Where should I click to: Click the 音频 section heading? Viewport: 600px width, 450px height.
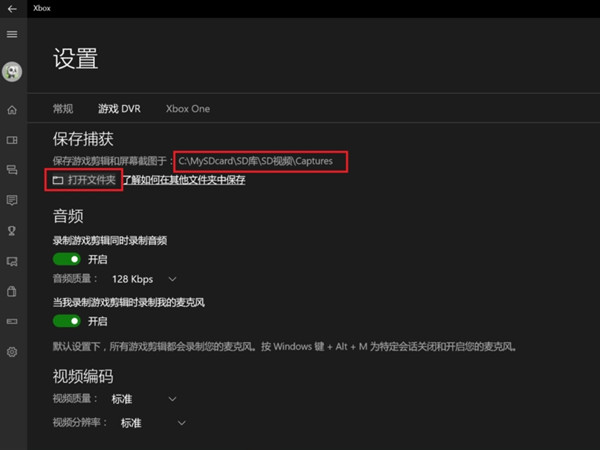pyautogui.click(x=68, y=216)
